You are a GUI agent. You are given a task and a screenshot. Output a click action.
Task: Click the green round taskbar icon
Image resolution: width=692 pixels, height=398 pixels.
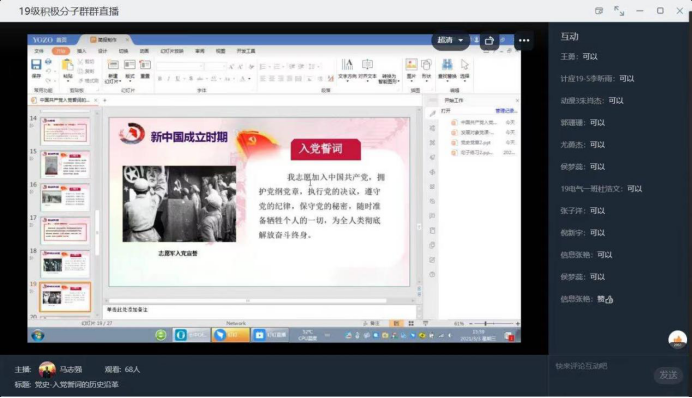(161, 335)
